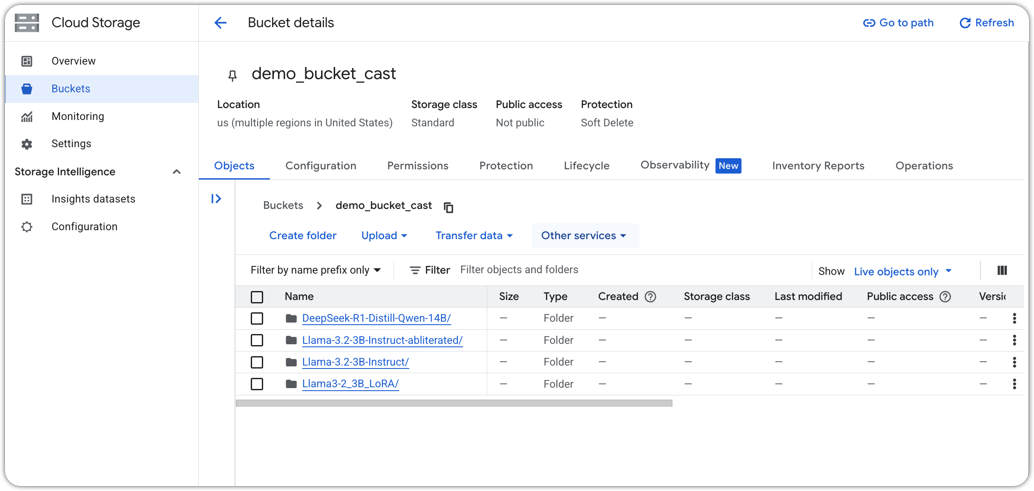
Task: Click the Buckets breadcrumb link
Action: [x=283, y=206]
